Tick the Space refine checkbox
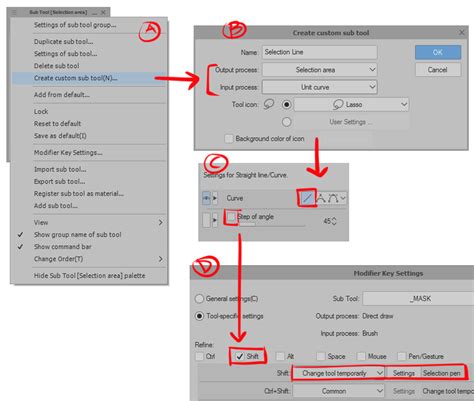This screenshot has width=474, height=401. [x=321, y=356]
